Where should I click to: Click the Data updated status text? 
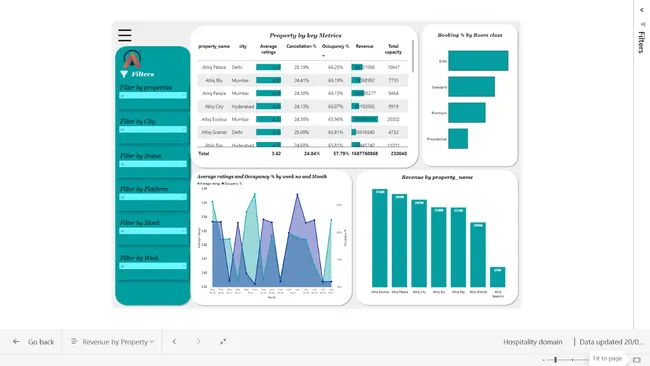(611, 342)
